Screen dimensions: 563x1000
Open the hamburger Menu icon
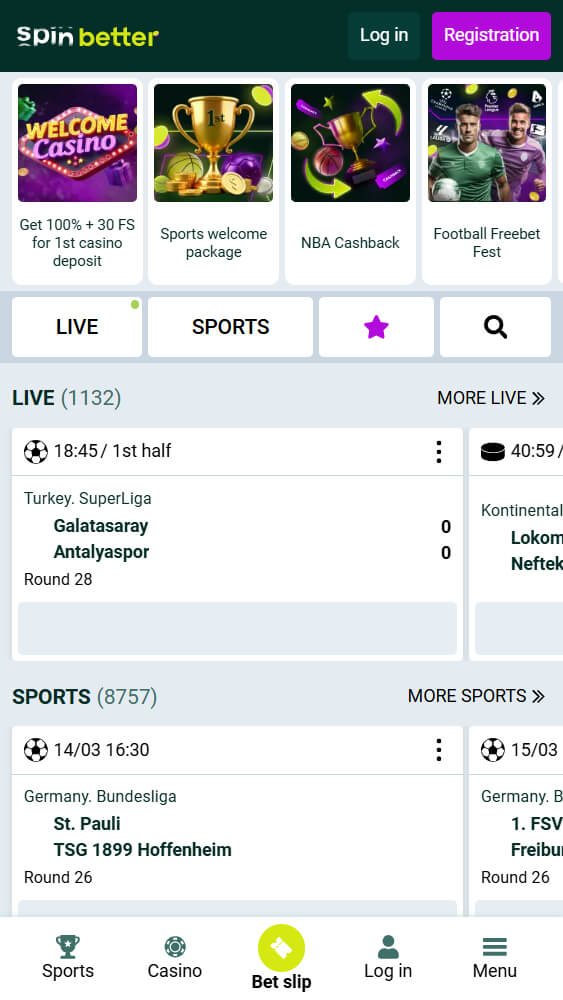tap(495, 947)
